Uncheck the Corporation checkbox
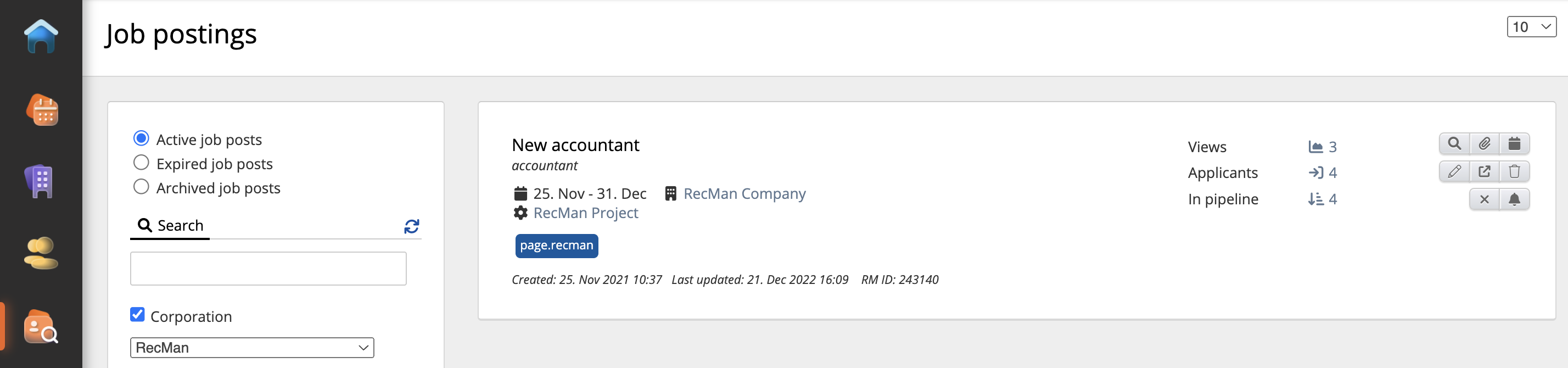The image size is (1568, 368). coord(138,315)
